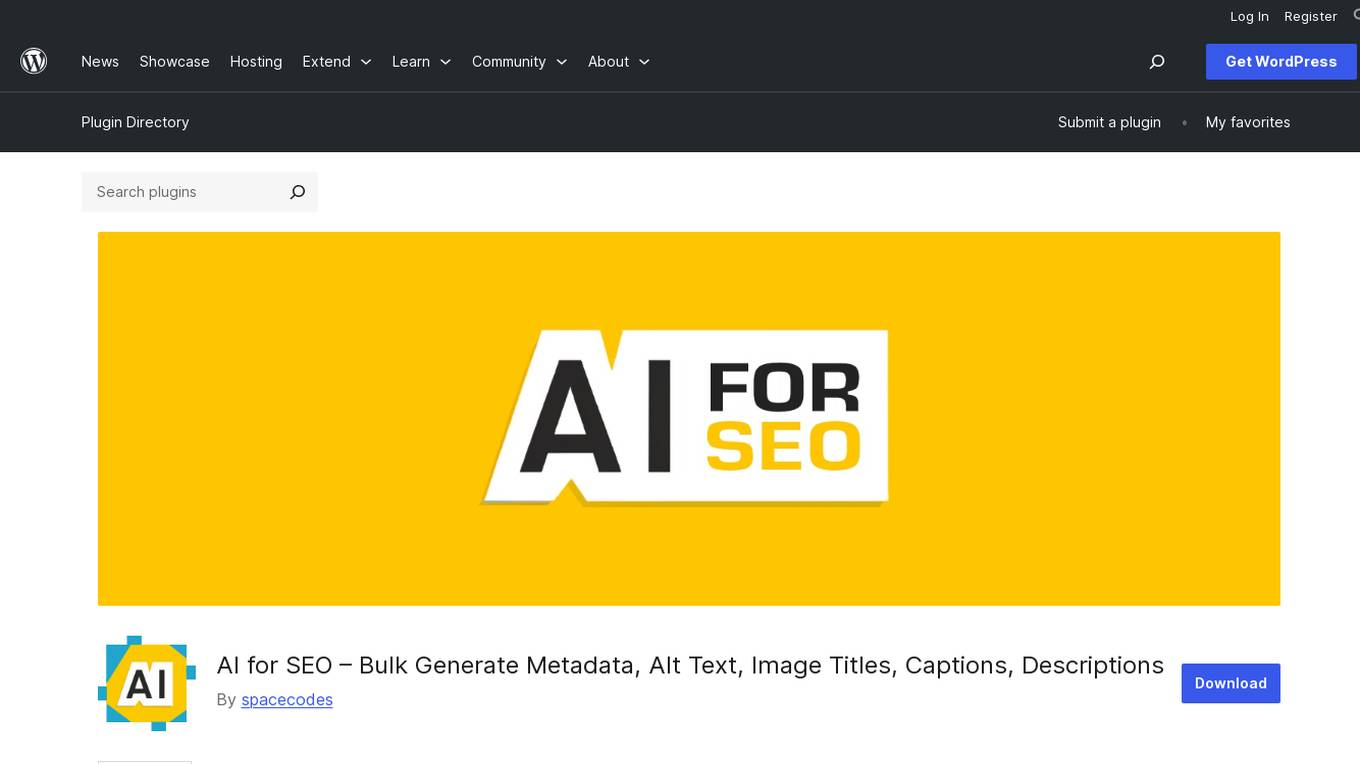Select the Learn menu label
The height and width of the screenshot is (764, 1360).
tap(411, 62)
